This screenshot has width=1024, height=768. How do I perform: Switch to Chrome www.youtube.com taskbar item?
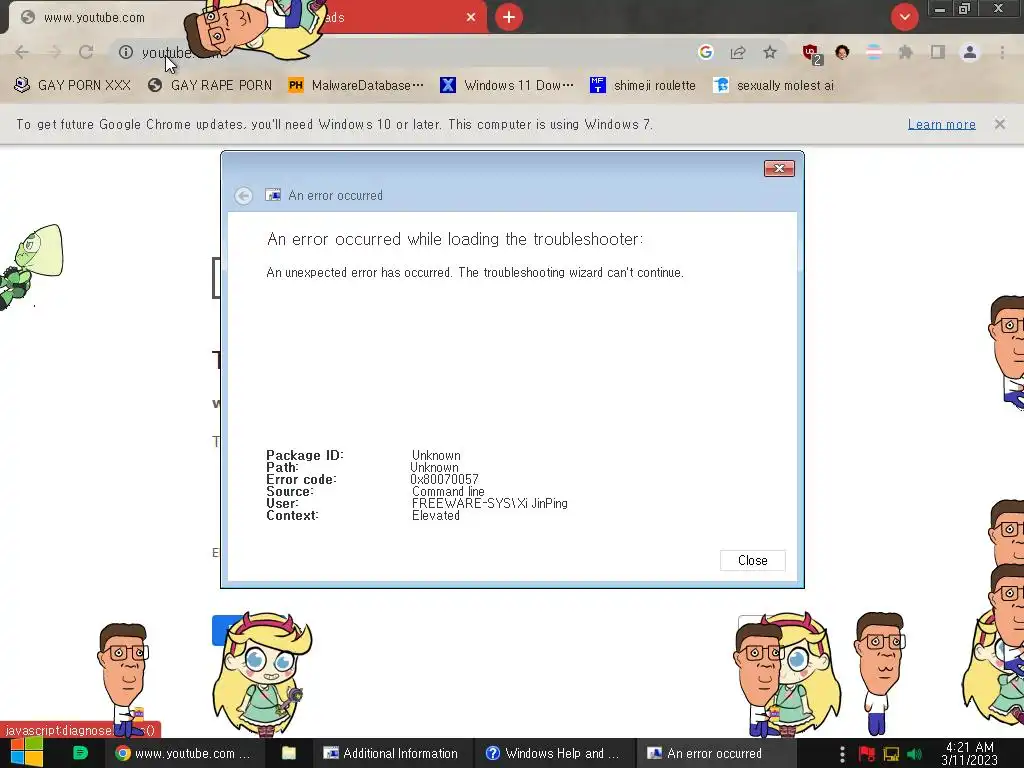[184, 753]
